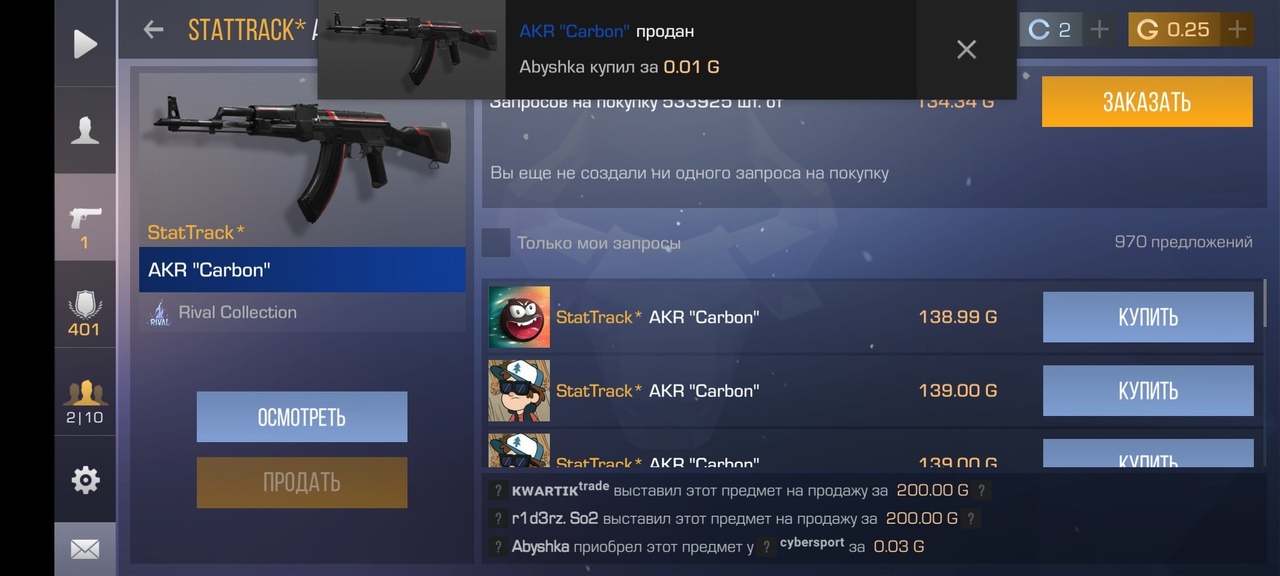This screenshot has height=576, width=1280.
Task: Add silver coins with the plus icon
Action: (1099, 29)
